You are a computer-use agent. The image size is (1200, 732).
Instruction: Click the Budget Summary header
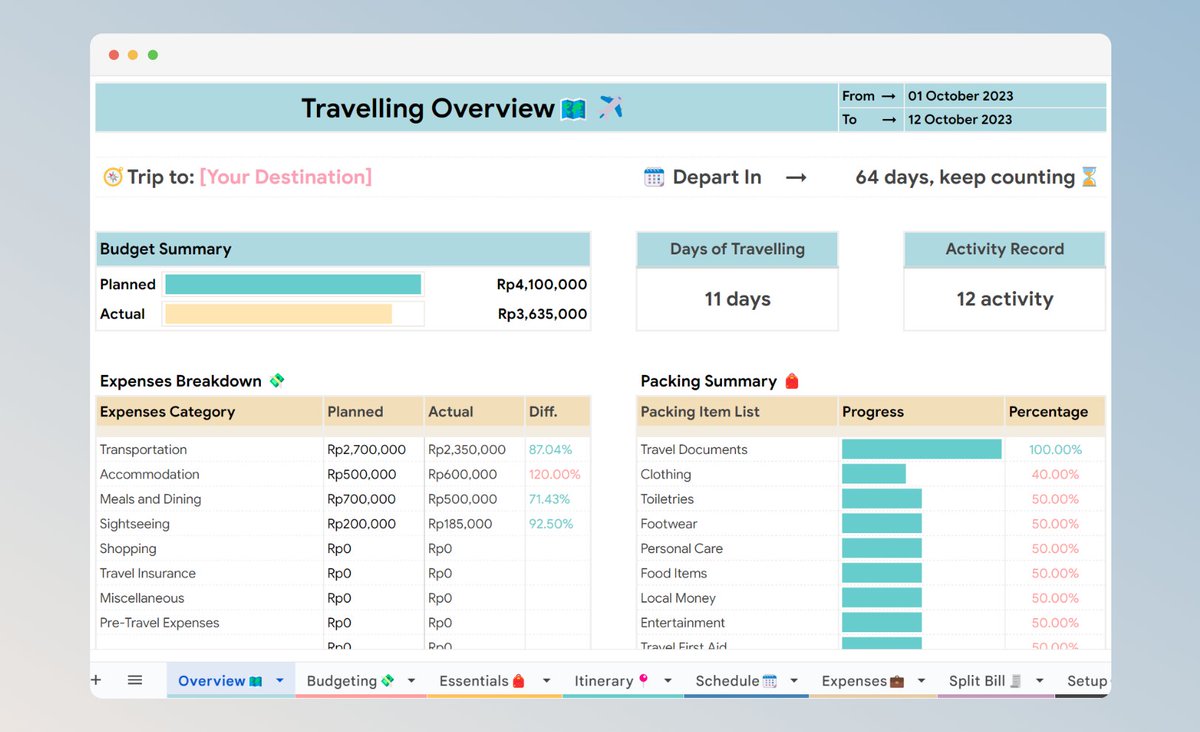(343, 249)
